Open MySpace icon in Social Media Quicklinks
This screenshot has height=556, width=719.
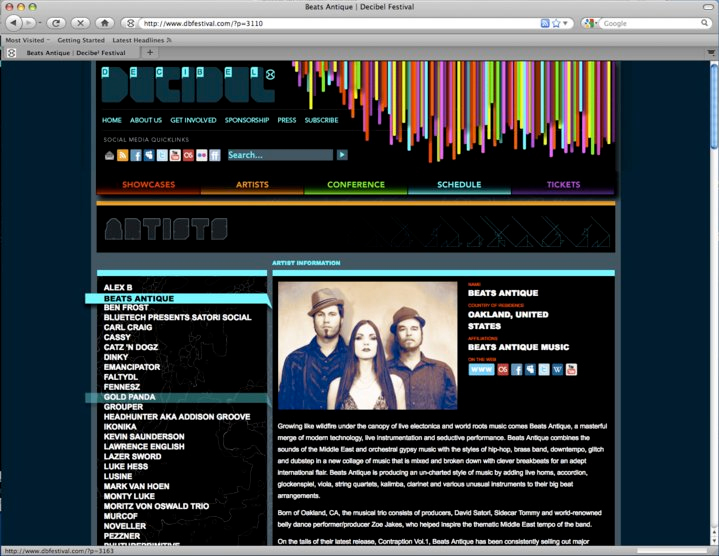[x=149, y=155]
